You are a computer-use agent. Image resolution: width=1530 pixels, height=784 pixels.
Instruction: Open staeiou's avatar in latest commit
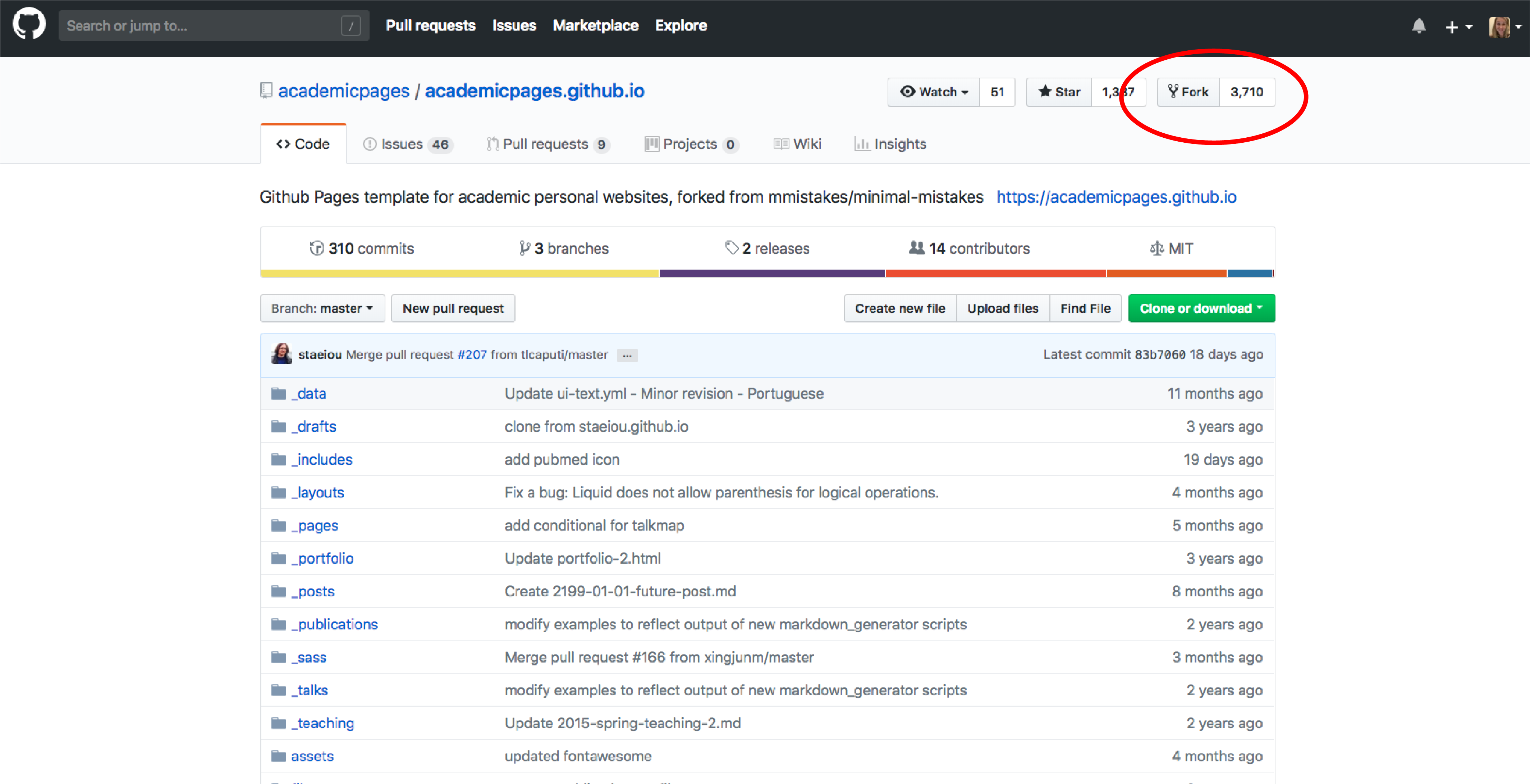[x=281, y=354]
